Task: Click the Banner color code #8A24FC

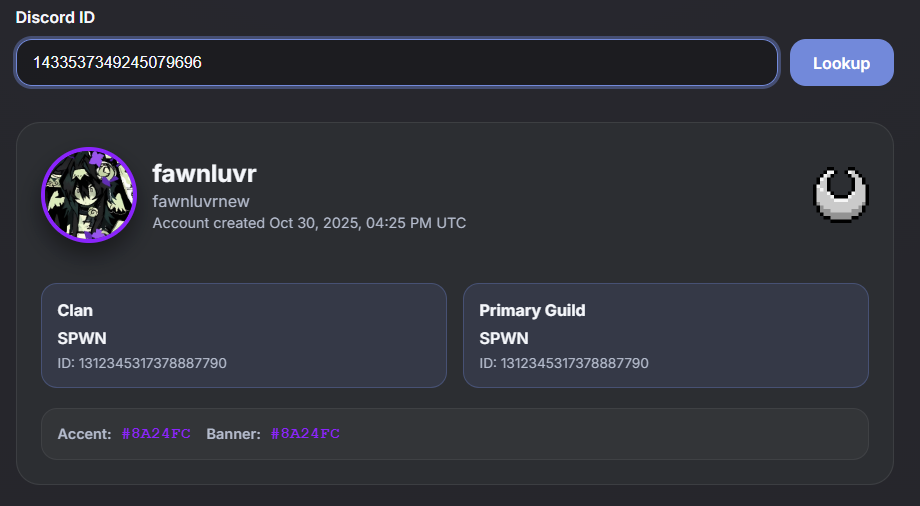Action: 305,434
